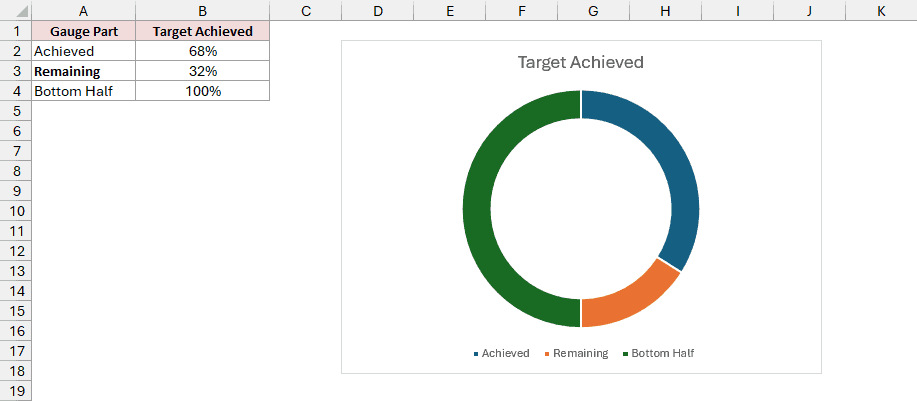Select row 8 header
This screenshot has height=401, width=917.
[x=16, y=171]
